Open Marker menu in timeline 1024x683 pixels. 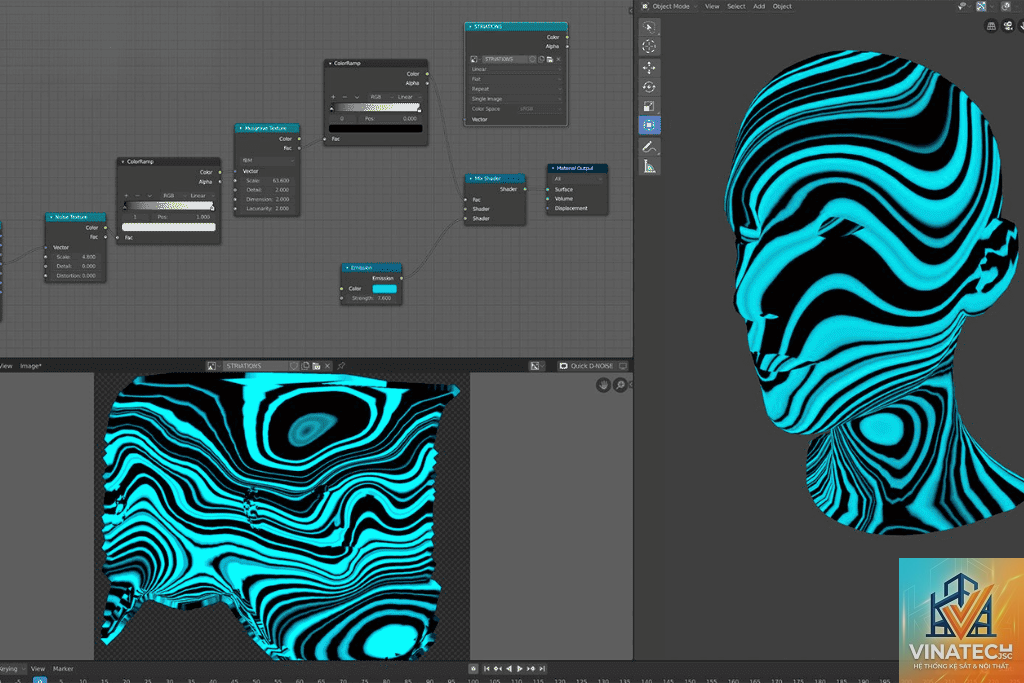click(x=63, y=669)
